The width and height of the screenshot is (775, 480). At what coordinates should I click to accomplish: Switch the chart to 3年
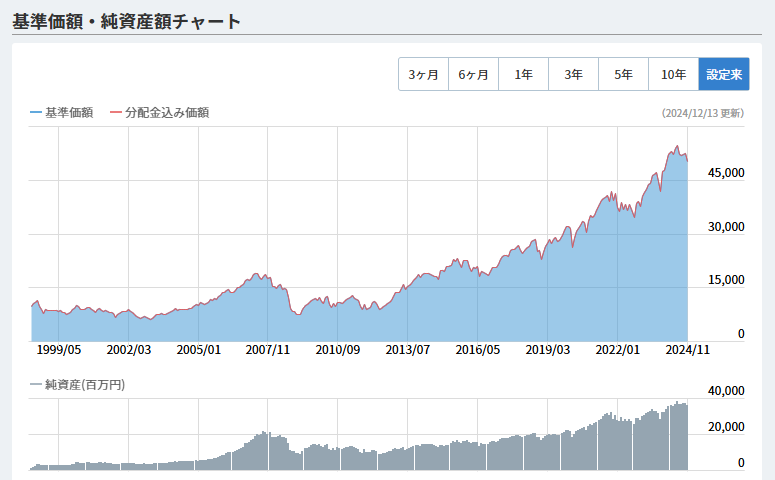coord(573,74)
